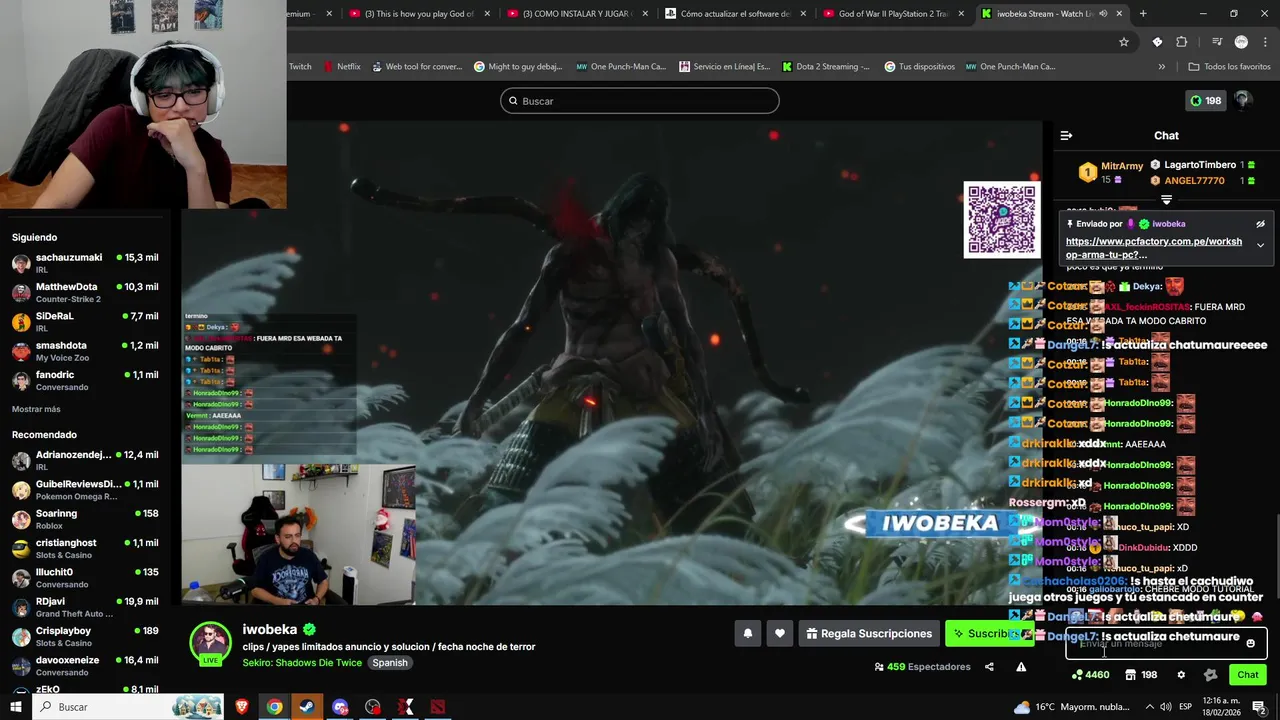The height and width of the screenshot is (720, 1280).
Task: Hide the pinned chat message
Action: (x=1260, y=224)
